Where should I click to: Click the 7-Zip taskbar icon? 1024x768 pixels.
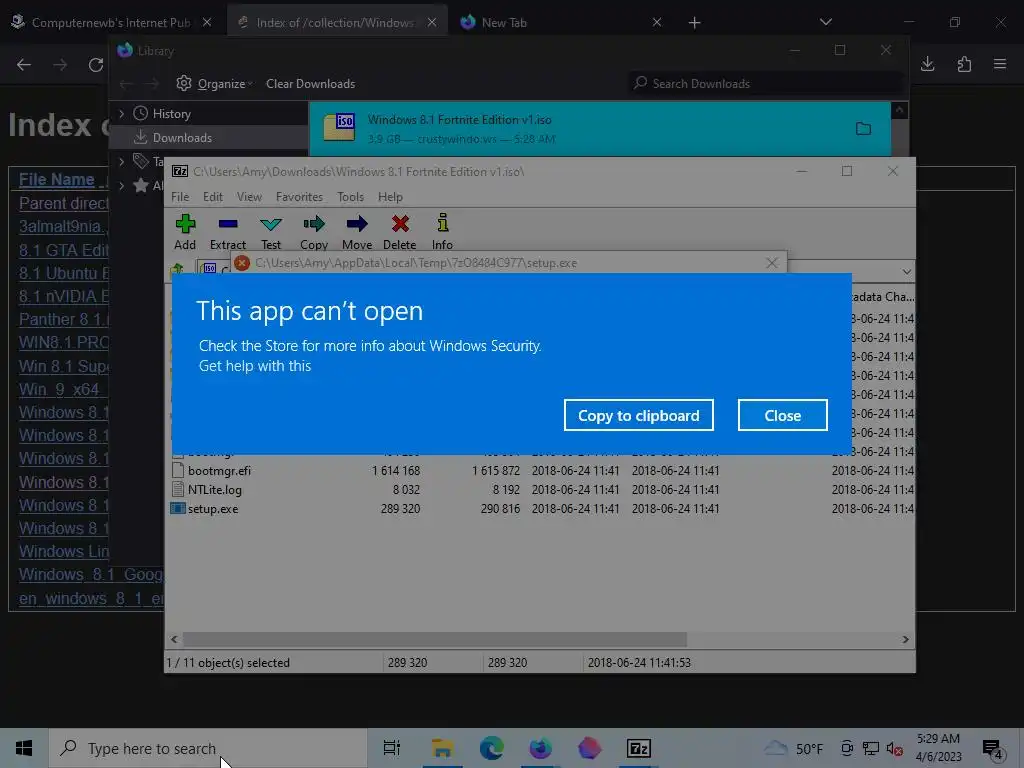pos(638,748)
